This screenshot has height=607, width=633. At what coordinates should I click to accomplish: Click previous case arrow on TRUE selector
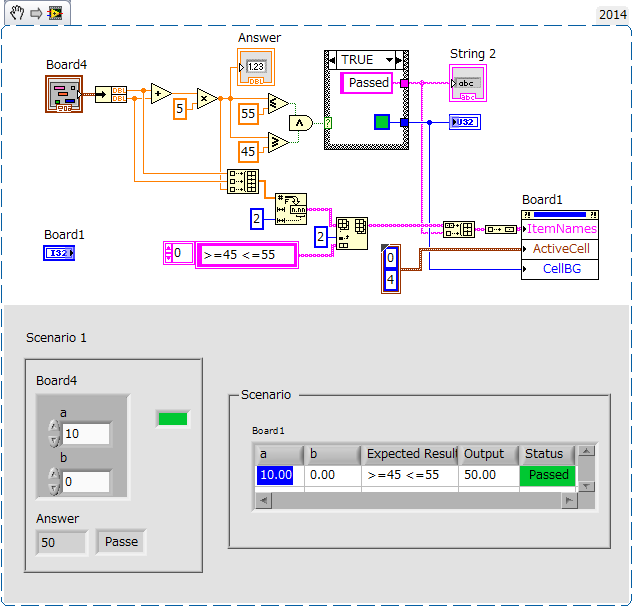[333, 59]
